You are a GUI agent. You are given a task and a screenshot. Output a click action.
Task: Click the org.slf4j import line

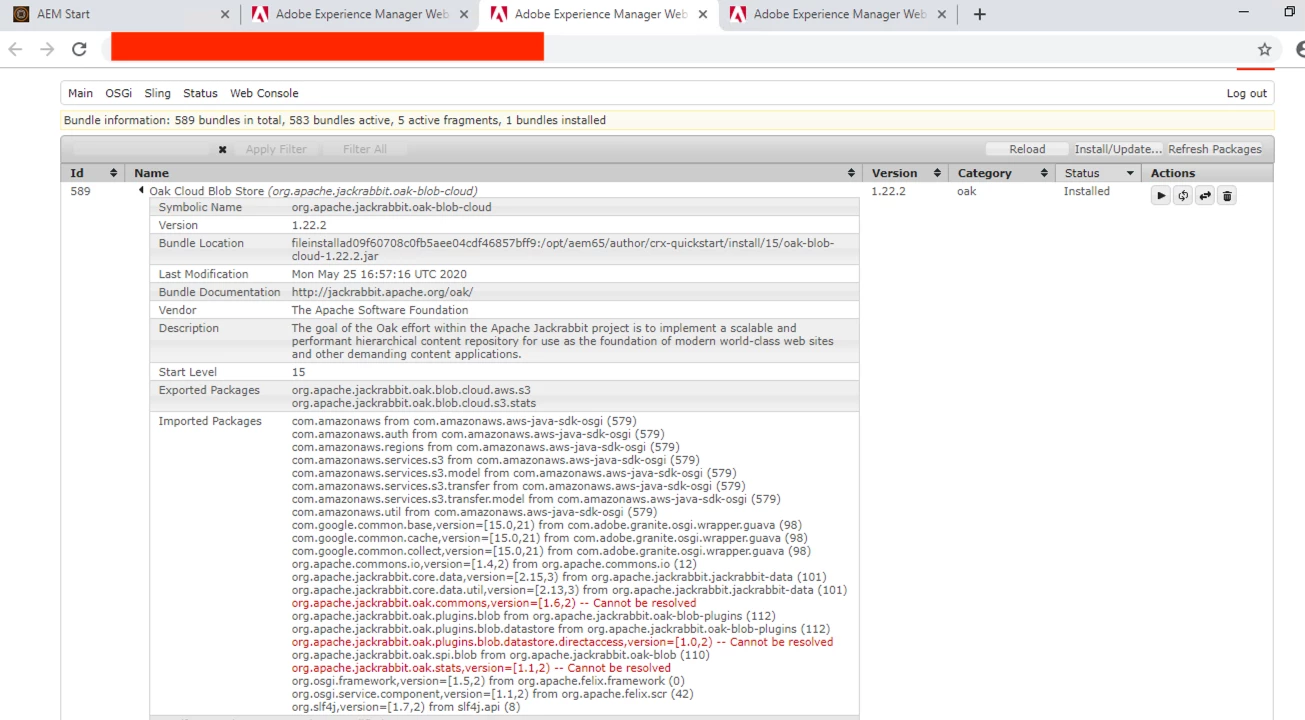406,707
